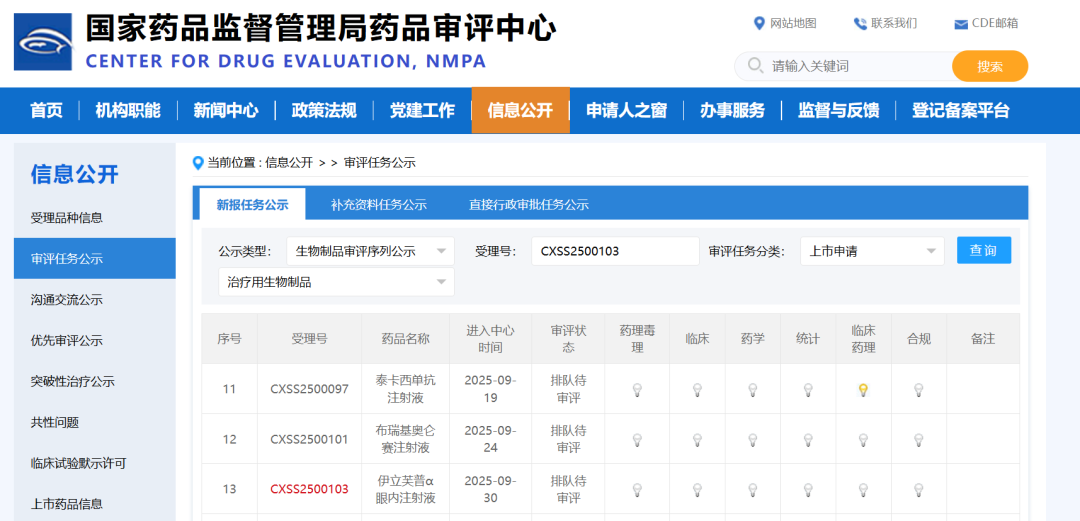Switch to 直接行政审批任务公示 tab
This screenshot has height=521, width=1080.
(x=529, y=205)
